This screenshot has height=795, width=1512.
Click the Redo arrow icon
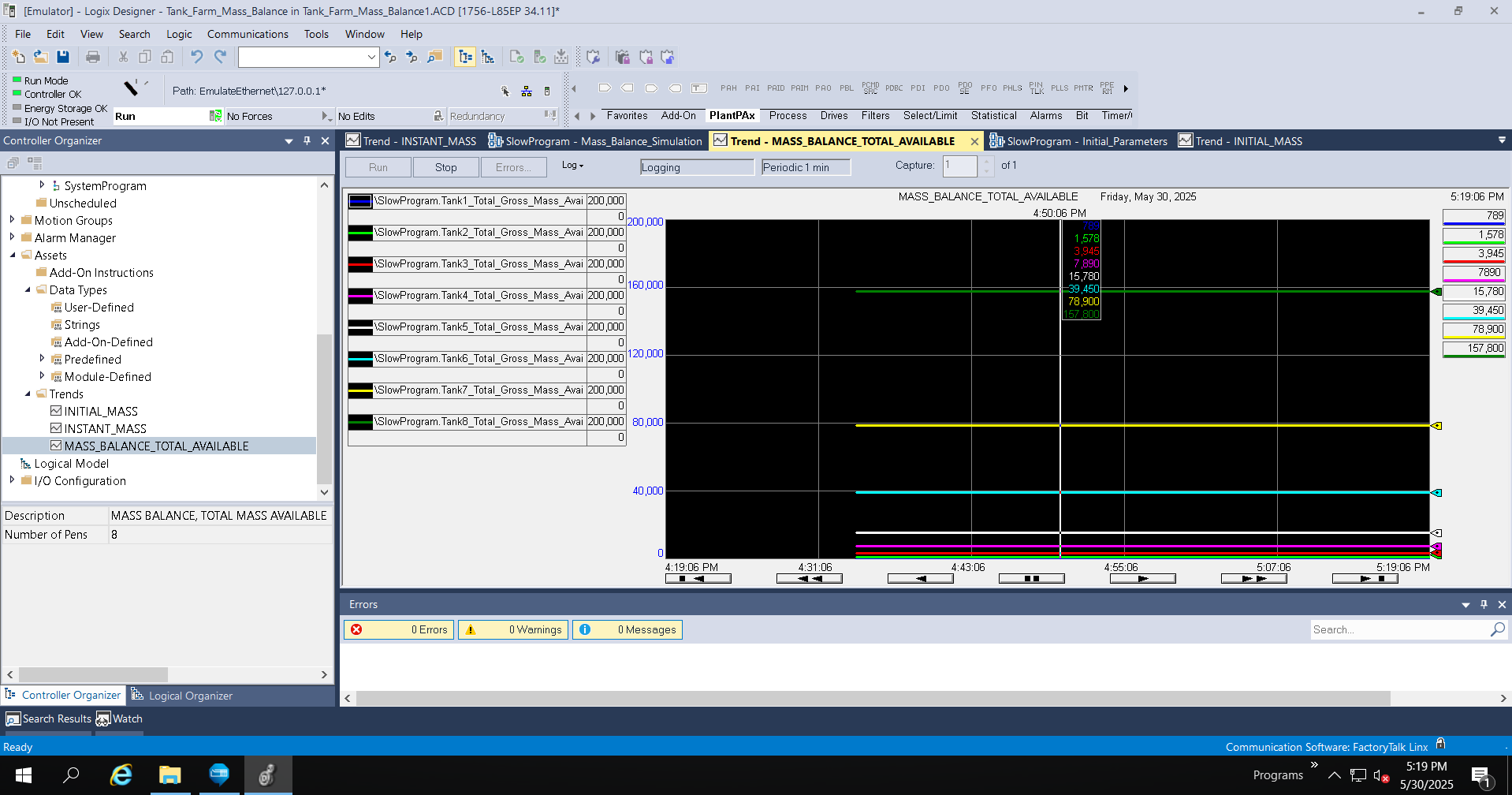220,57
